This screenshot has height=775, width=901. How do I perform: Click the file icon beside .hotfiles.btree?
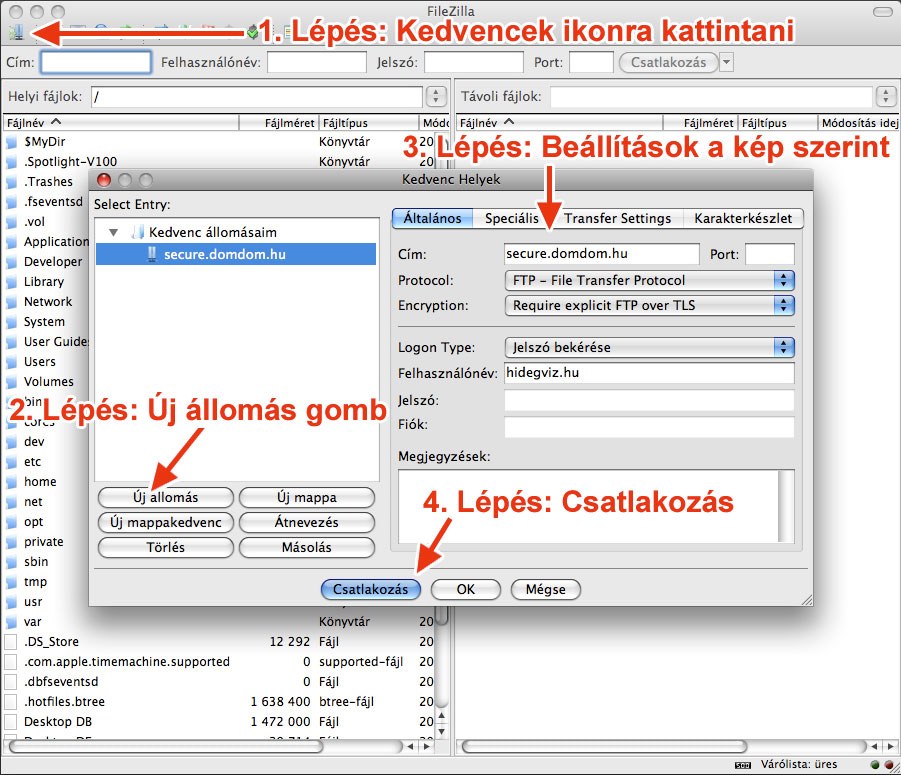click(x=10, y=702)
